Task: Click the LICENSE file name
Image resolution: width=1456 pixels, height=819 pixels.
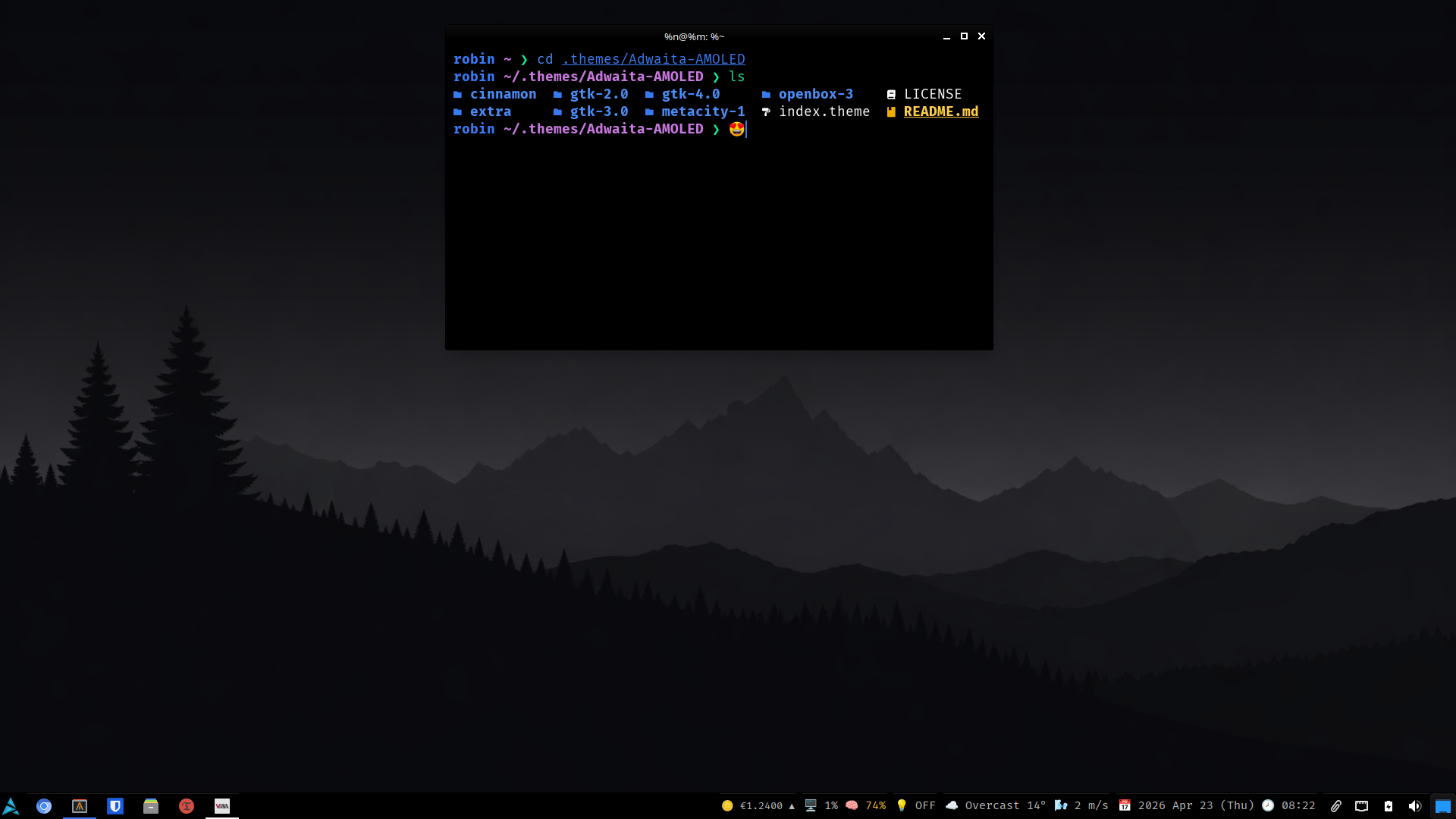Action: 933,94
